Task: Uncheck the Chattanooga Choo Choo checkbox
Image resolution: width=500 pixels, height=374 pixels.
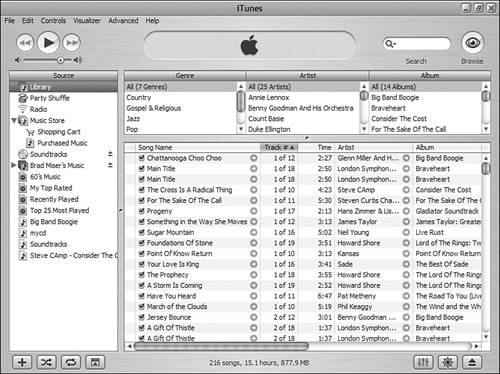Action: (142, 158)
